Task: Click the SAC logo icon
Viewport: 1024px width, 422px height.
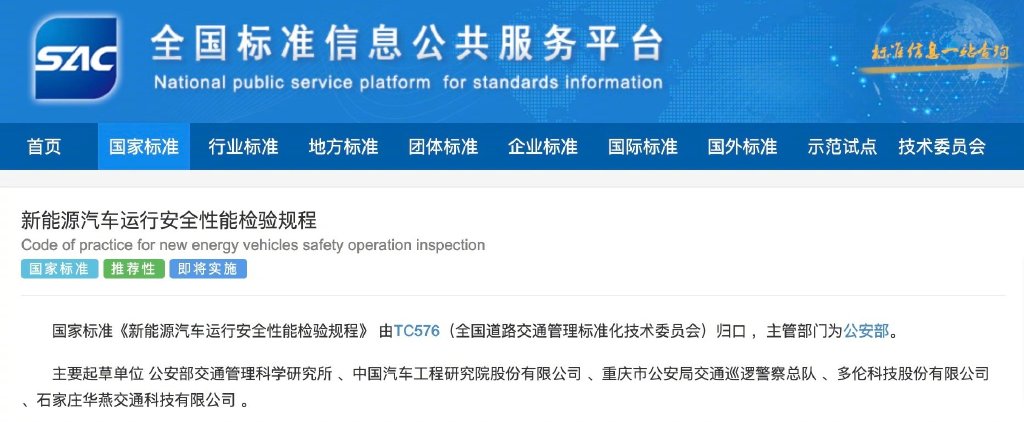Action: coord(76,57)
